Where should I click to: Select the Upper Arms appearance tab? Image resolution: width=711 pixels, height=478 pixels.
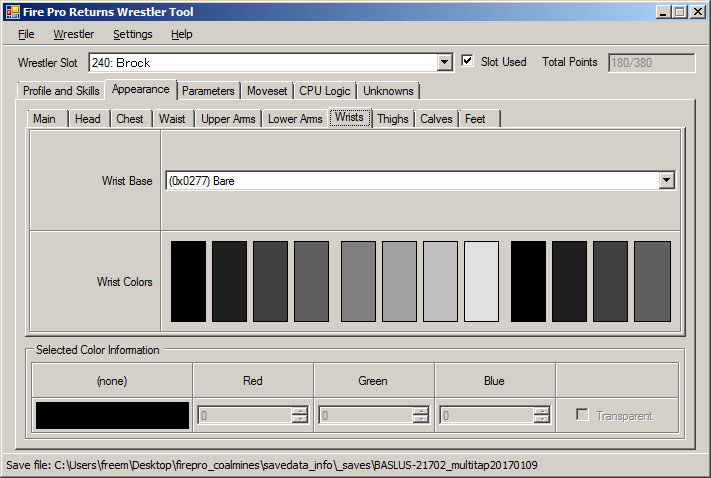[228, 119]
